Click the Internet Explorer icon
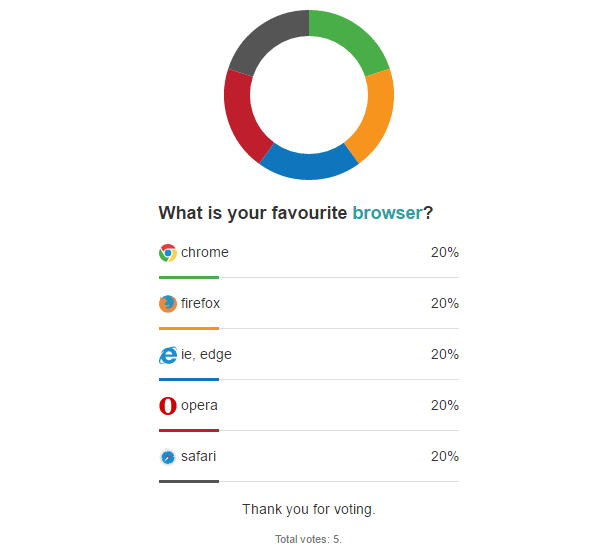 tap(168, 355)
